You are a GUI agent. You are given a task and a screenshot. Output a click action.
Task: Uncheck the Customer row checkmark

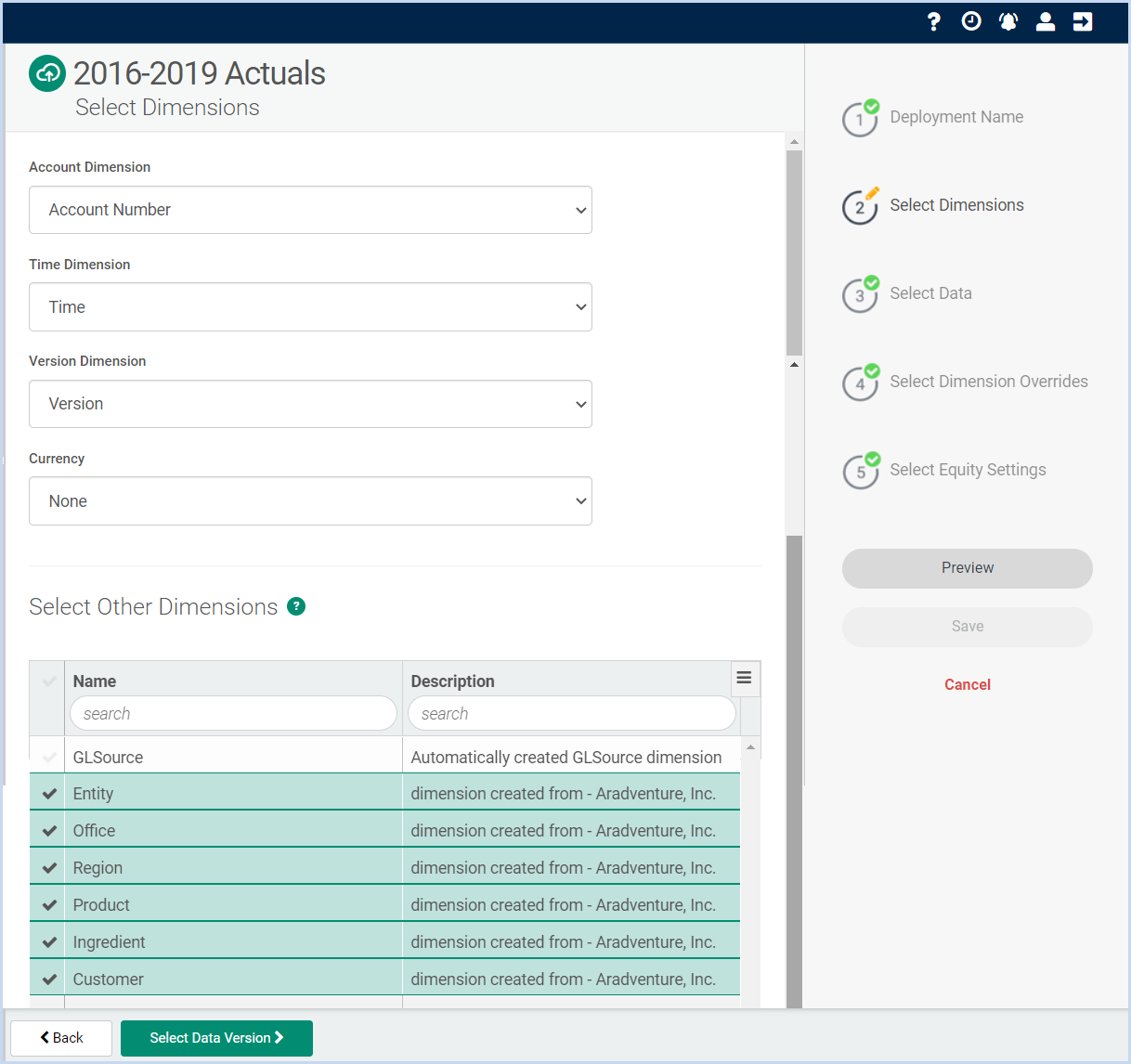[49, 980]
